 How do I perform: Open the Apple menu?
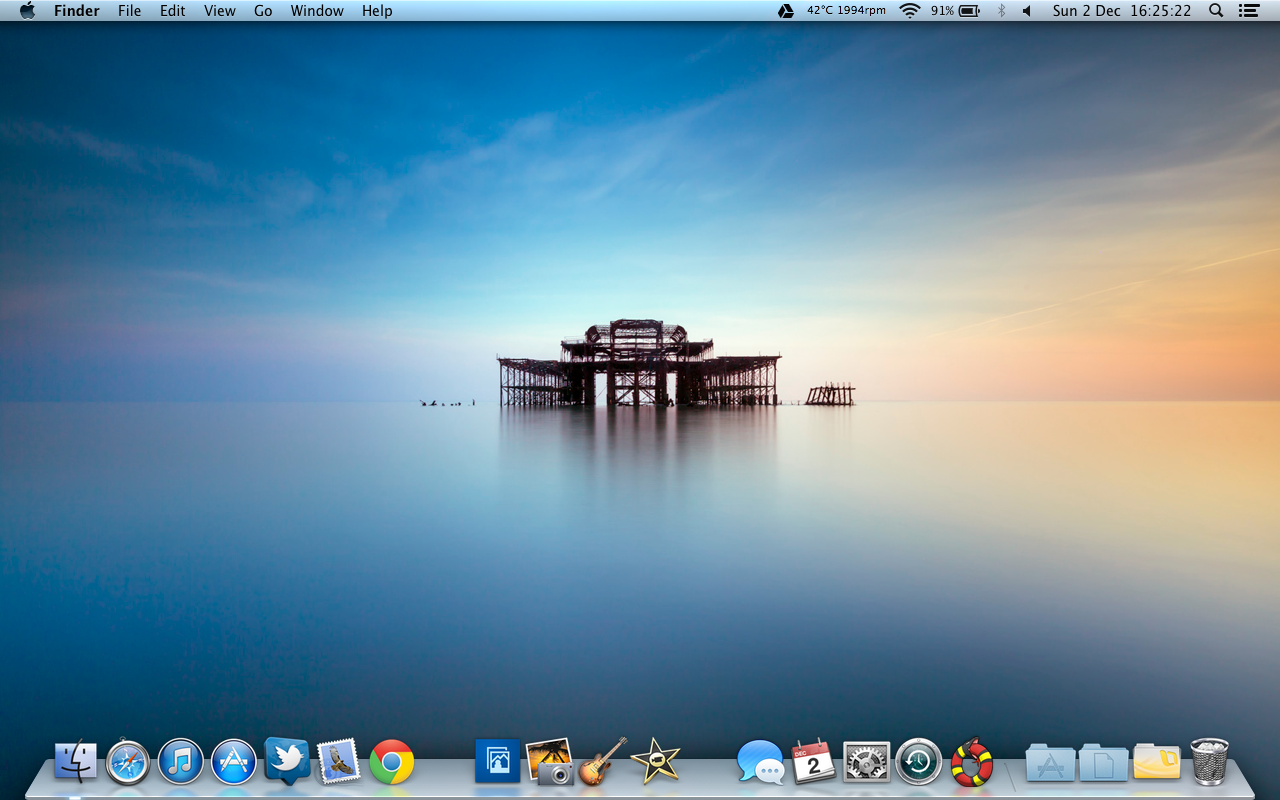27,10
